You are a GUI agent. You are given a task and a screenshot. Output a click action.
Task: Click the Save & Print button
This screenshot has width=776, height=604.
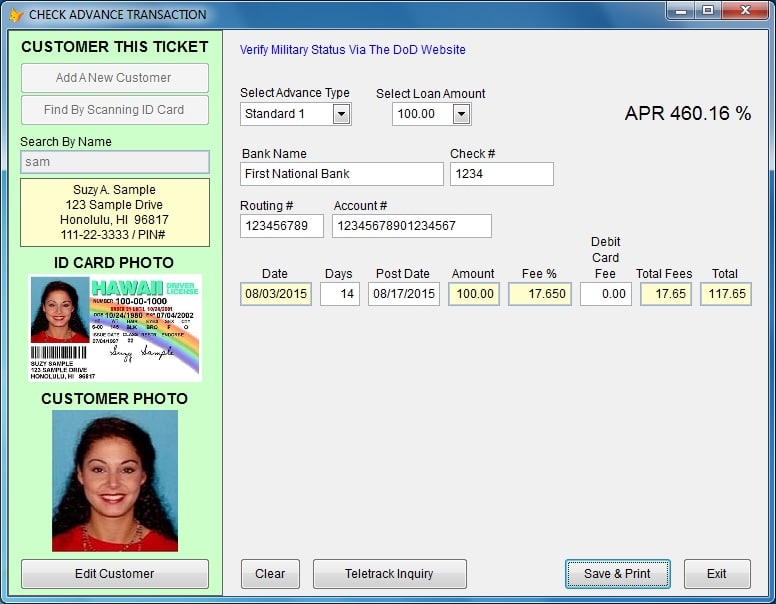[x=618, y=574]
